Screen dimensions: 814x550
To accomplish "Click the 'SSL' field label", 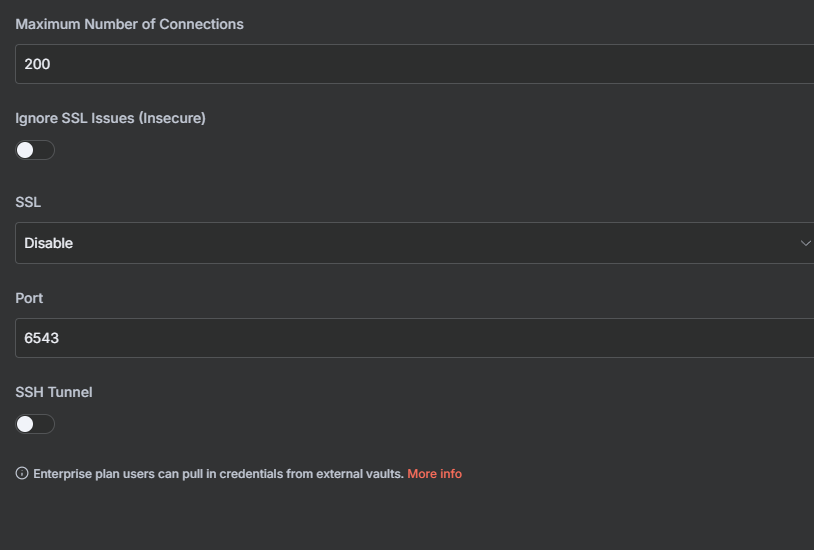I will click(x=28, y=202).
